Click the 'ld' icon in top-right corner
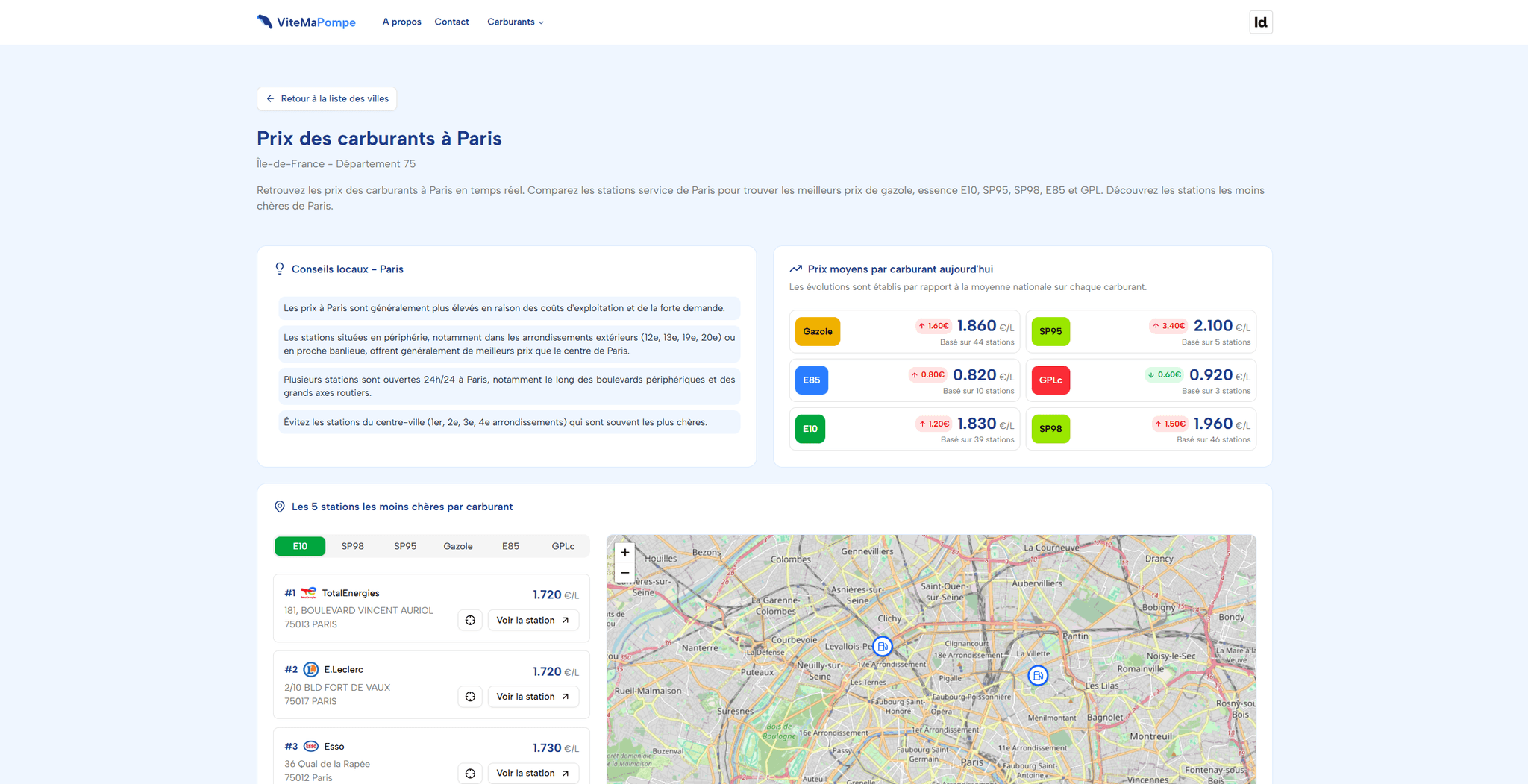 [1260, 22]
